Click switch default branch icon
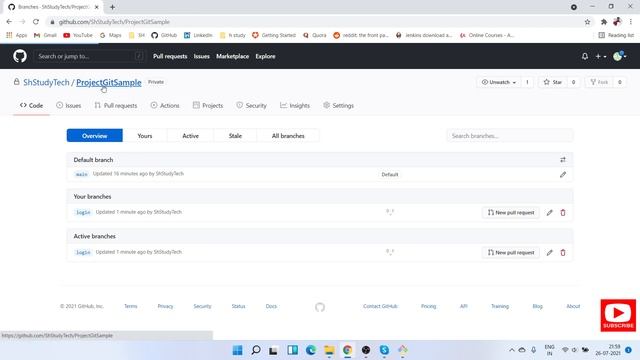Viewport: 640px width, 360px height. click(x=563, y=160)
